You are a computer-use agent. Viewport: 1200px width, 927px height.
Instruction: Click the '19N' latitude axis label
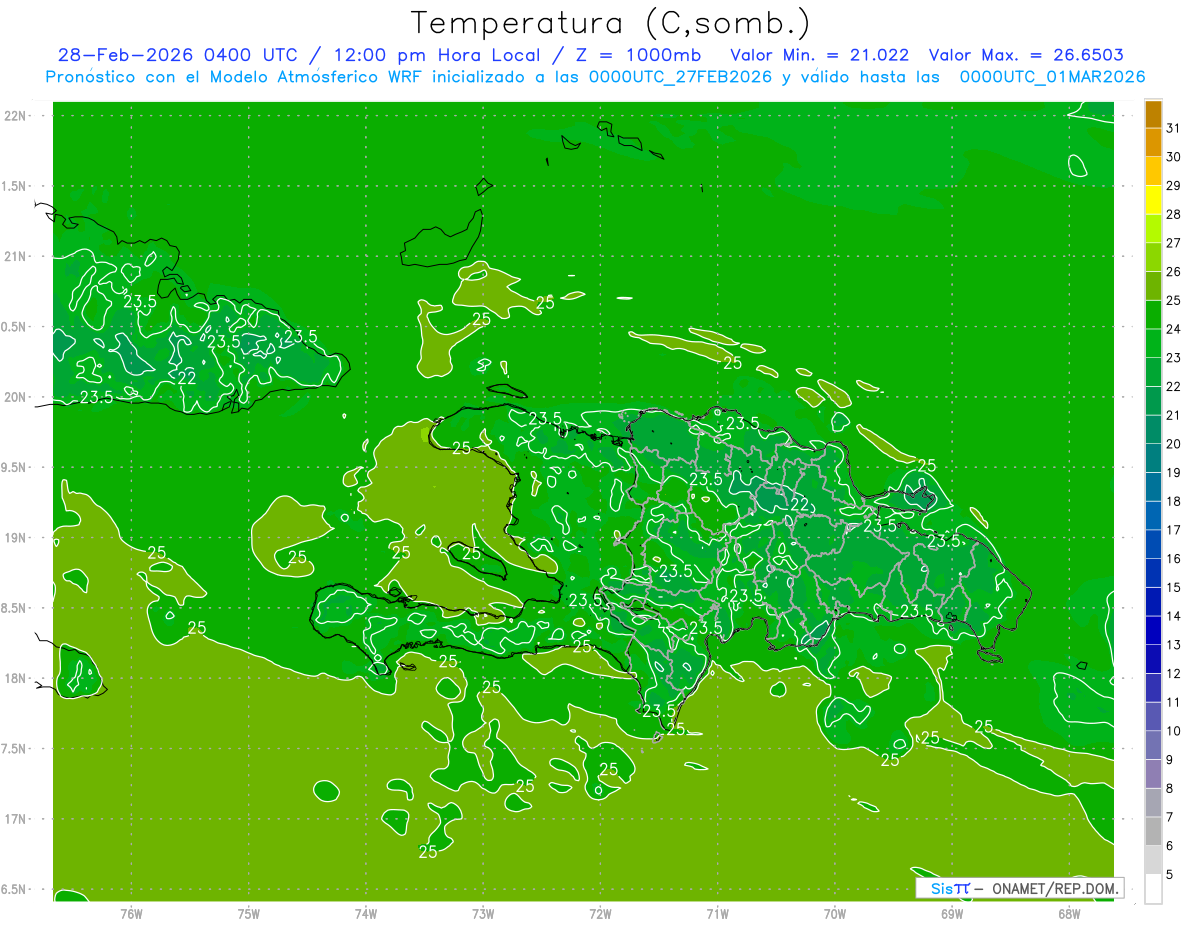coord(16,538)
